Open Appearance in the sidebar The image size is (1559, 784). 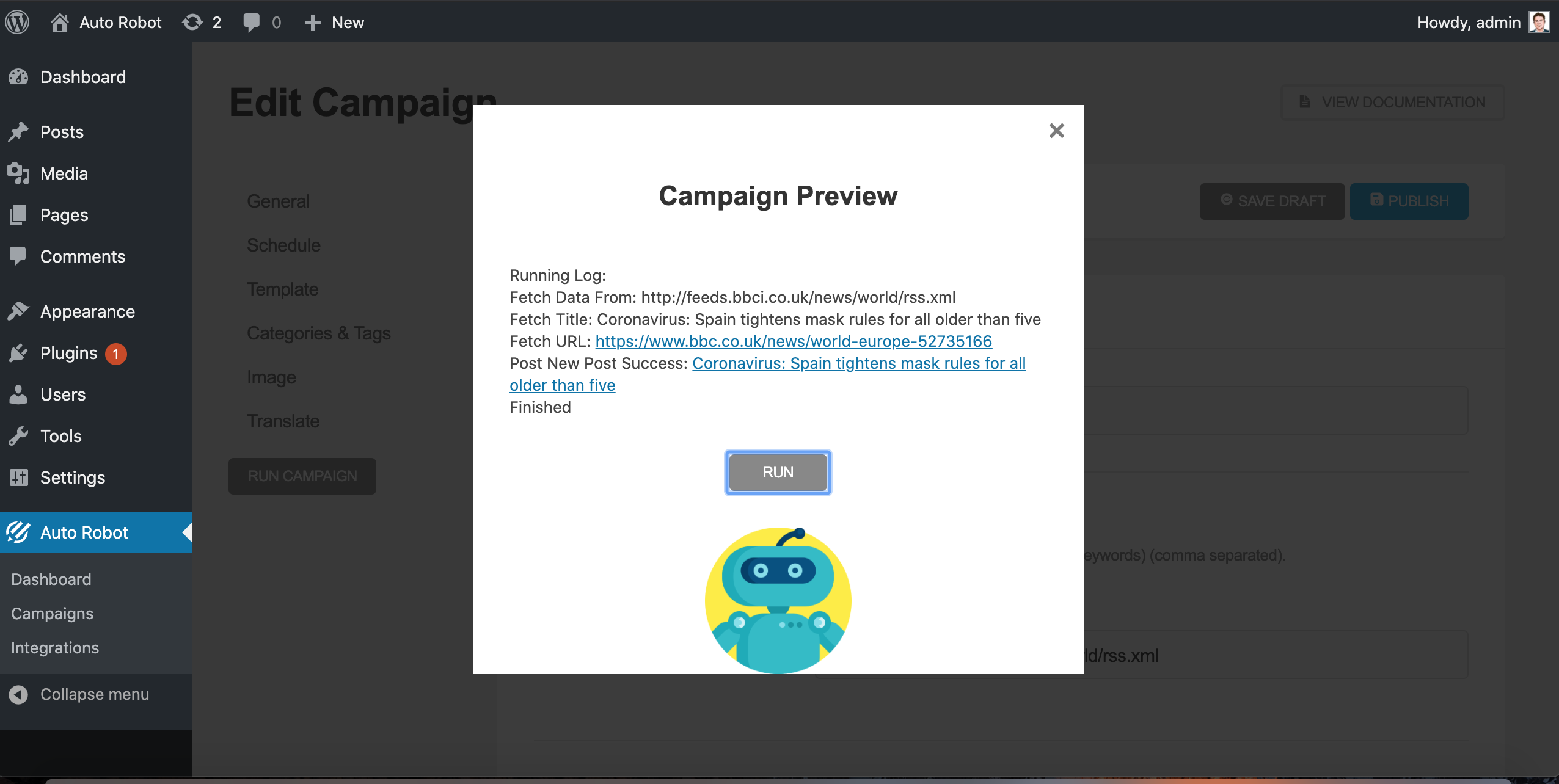87,311
